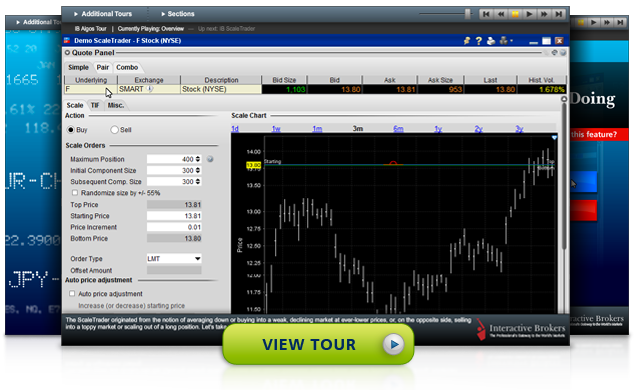
Task: Open the Scale tab
Action: [75, 105]
